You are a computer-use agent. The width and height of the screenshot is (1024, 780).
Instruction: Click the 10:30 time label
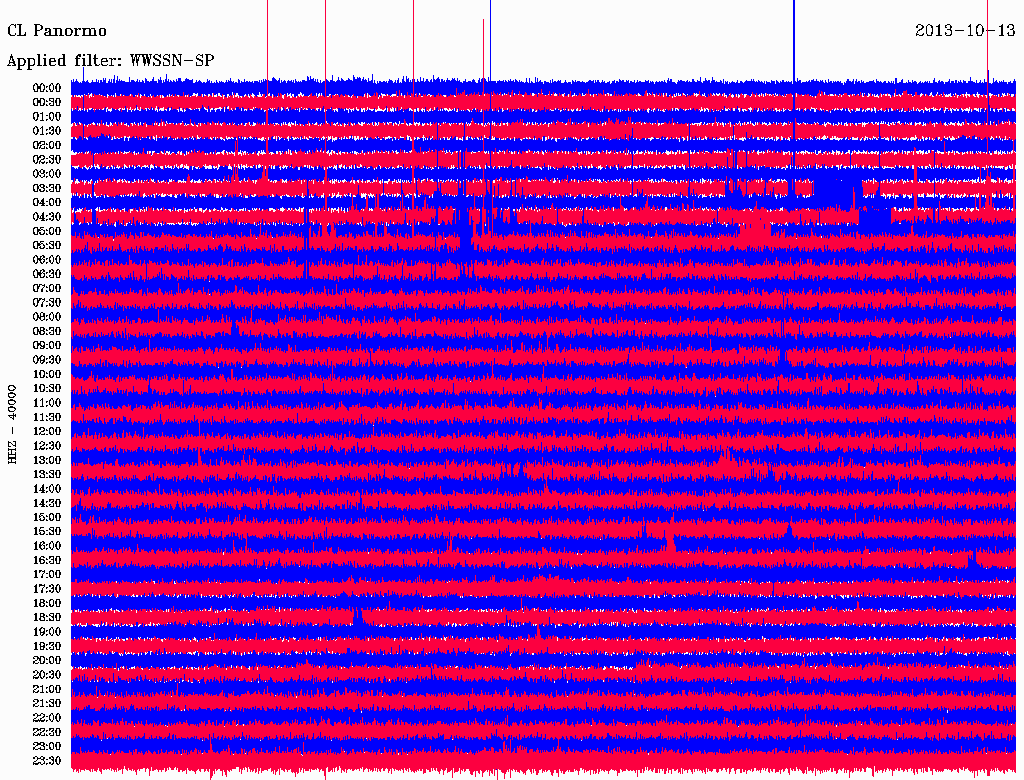(x=46, y=389)
